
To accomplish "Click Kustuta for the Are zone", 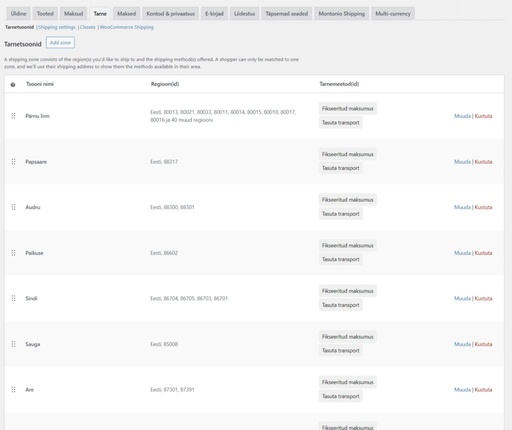I will [483, 389].
